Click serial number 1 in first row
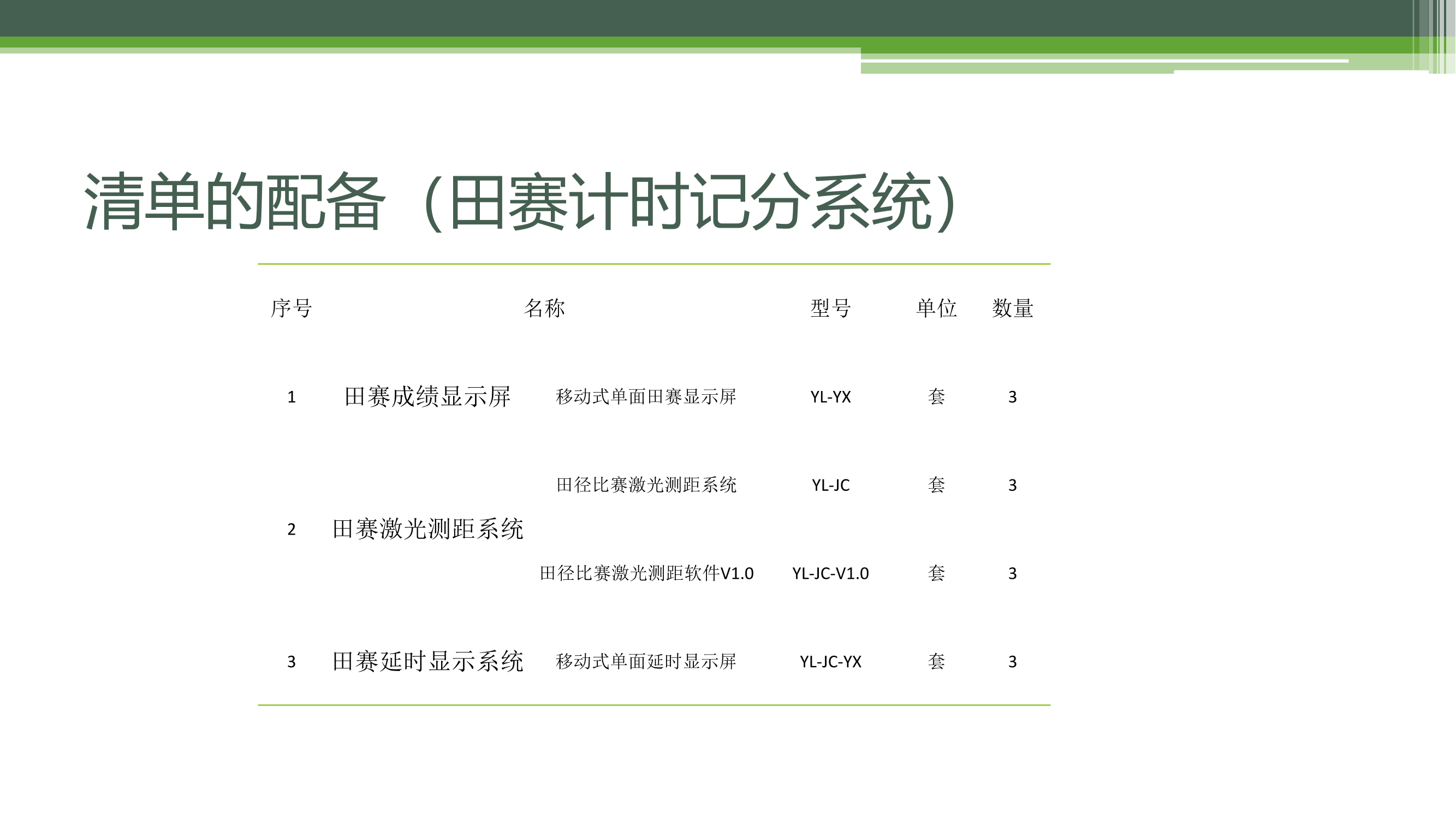This screenshot has height=819, width=1456. 291,397
